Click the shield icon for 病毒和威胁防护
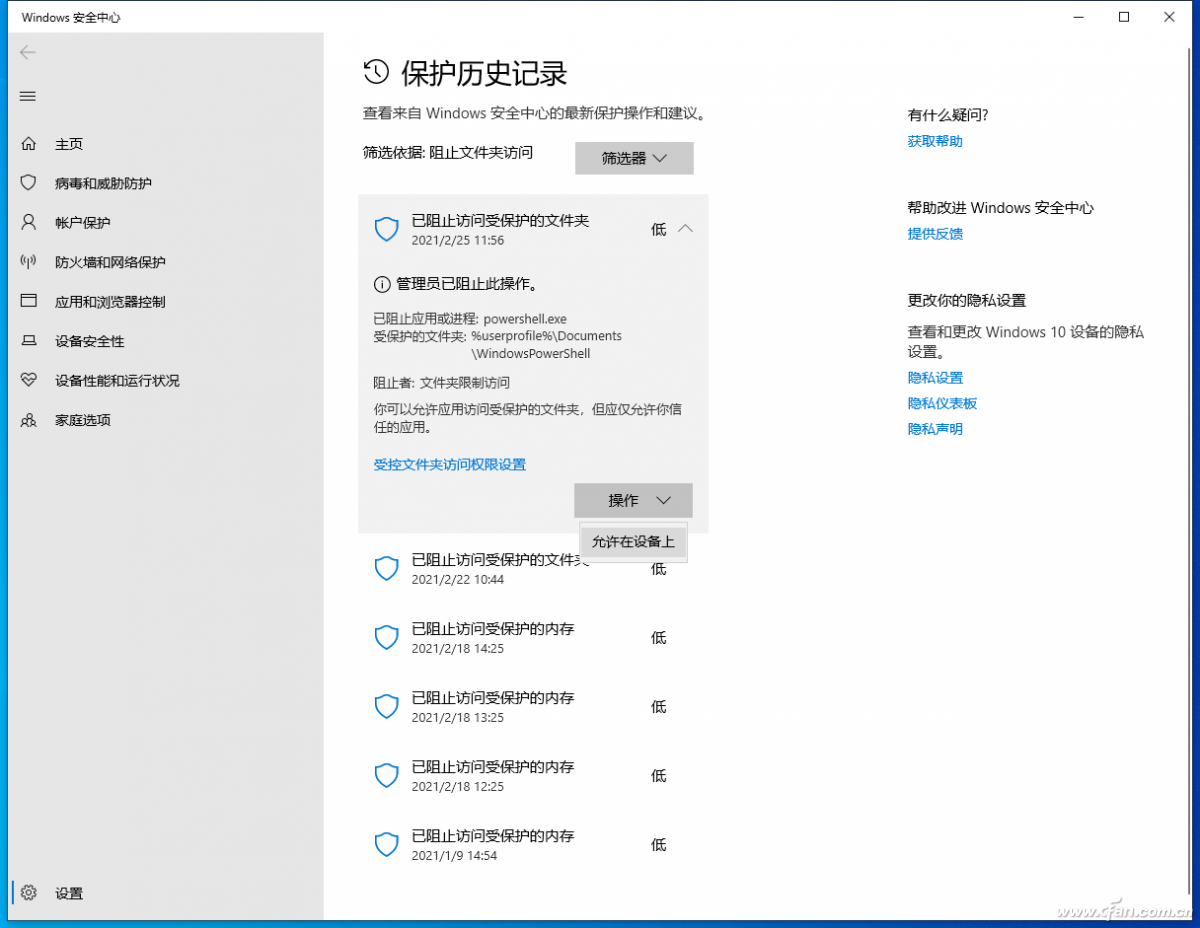 tap(29, 183)
